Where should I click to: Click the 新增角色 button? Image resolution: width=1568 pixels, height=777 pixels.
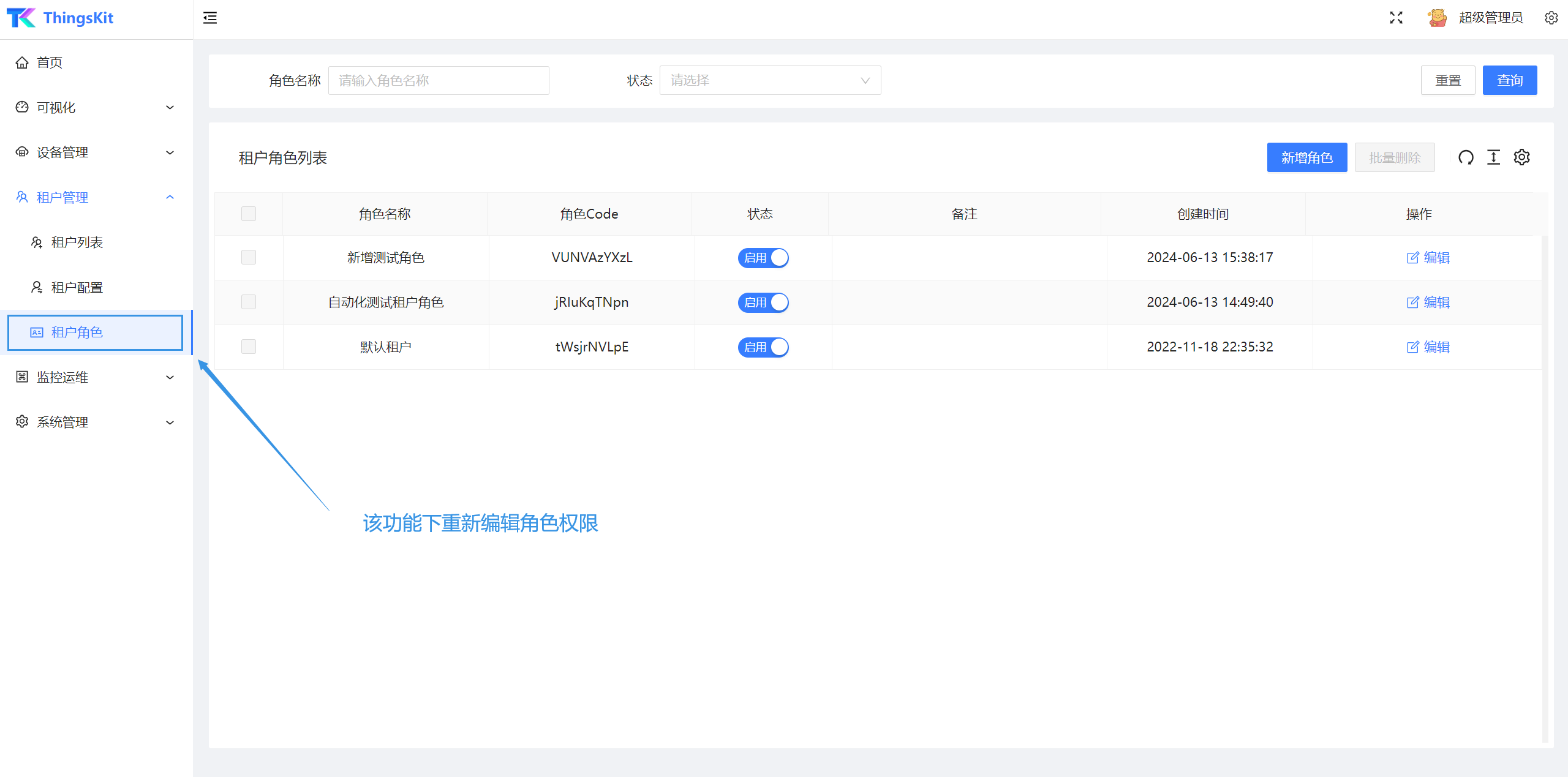[x=1307, y=157]
